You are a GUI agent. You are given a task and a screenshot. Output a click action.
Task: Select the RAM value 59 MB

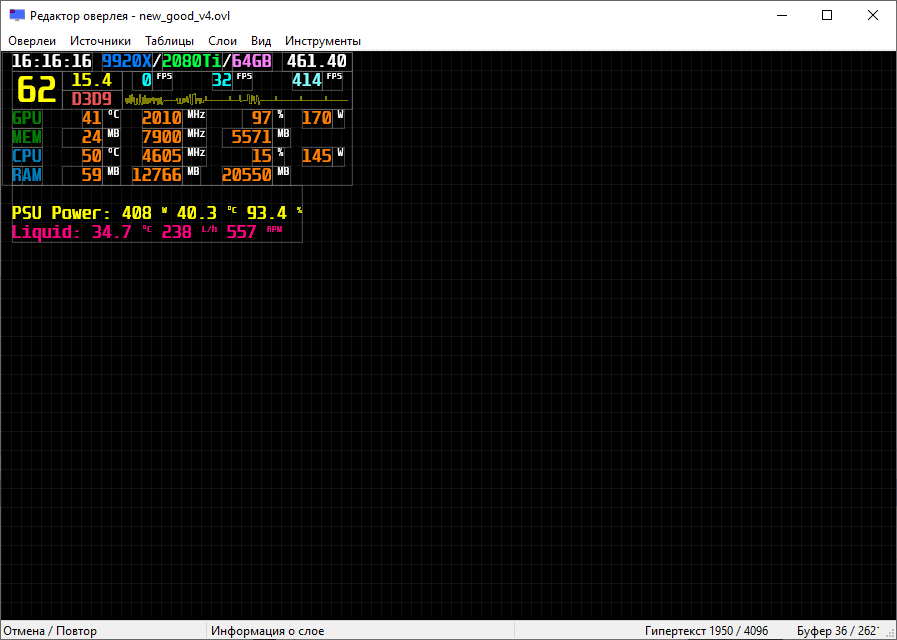click(x=92, y=174)
